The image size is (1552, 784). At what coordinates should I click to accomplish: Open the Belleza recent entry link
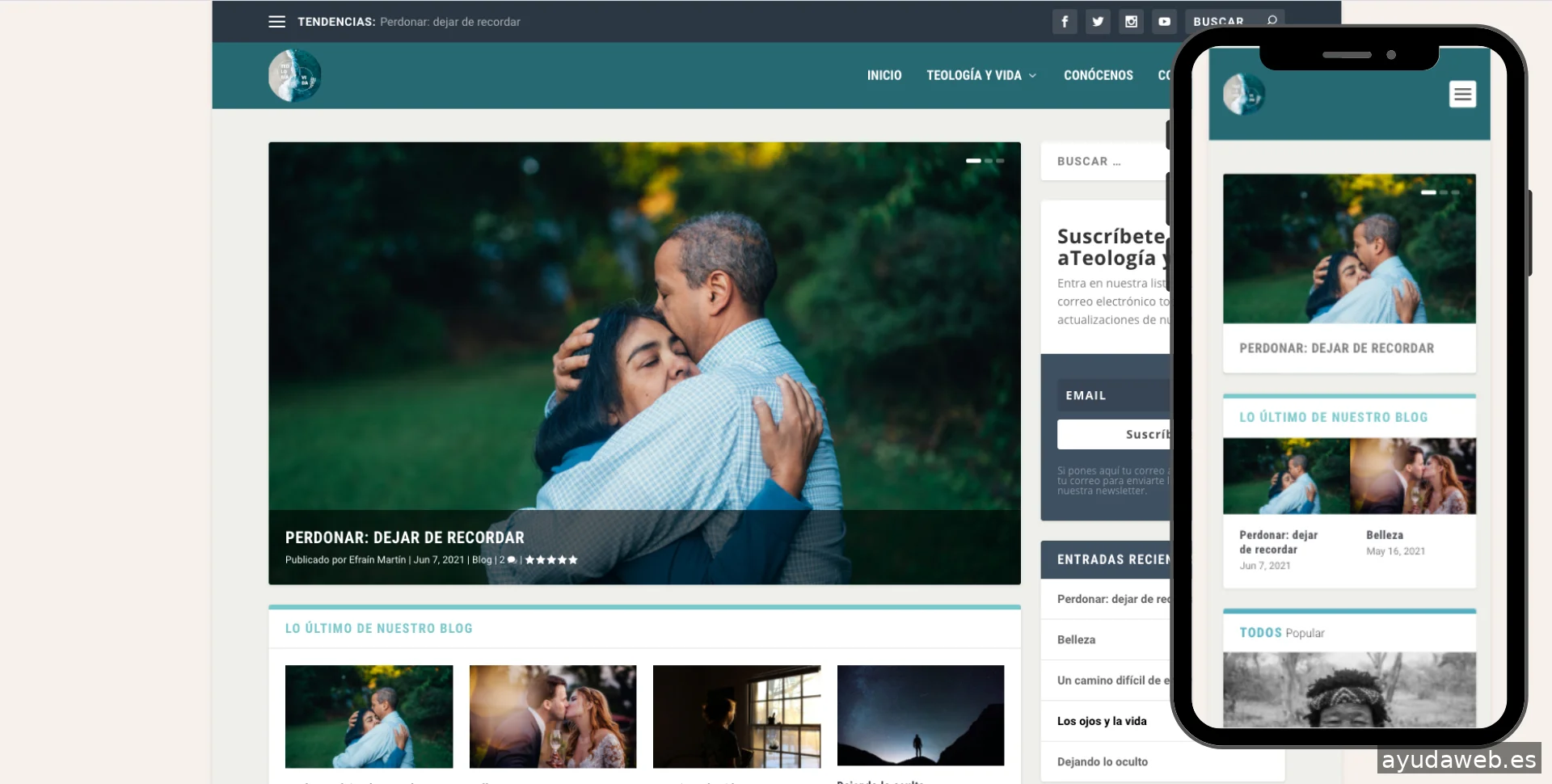(1076, 639)
